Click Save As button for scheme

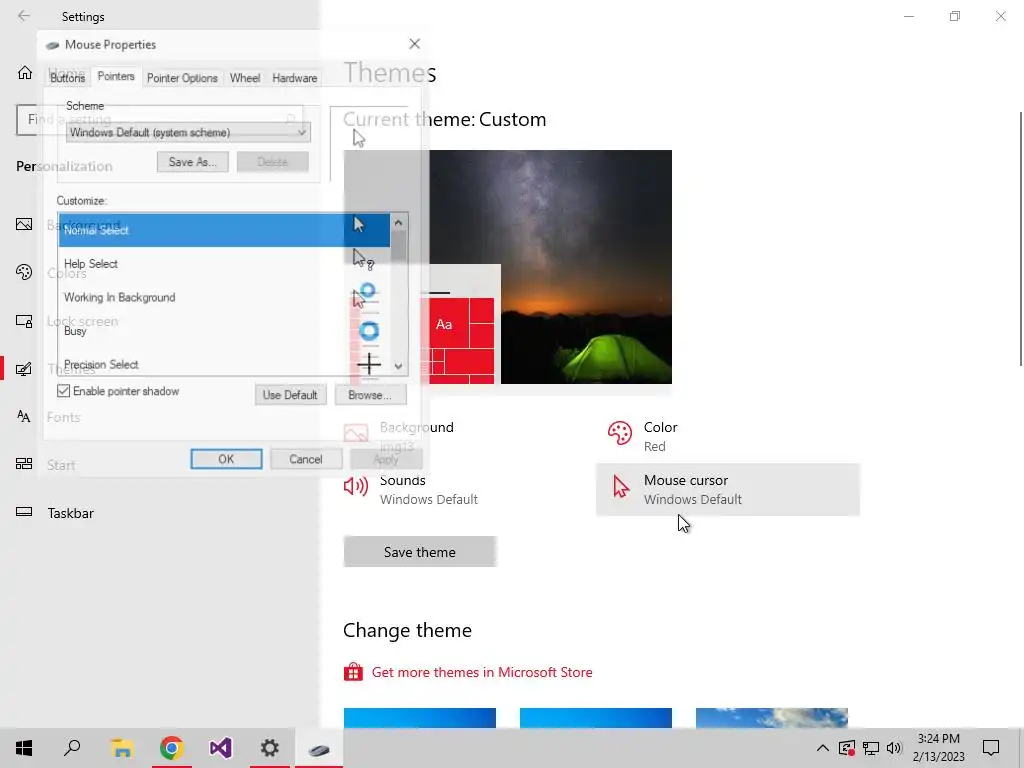[193, 161]
